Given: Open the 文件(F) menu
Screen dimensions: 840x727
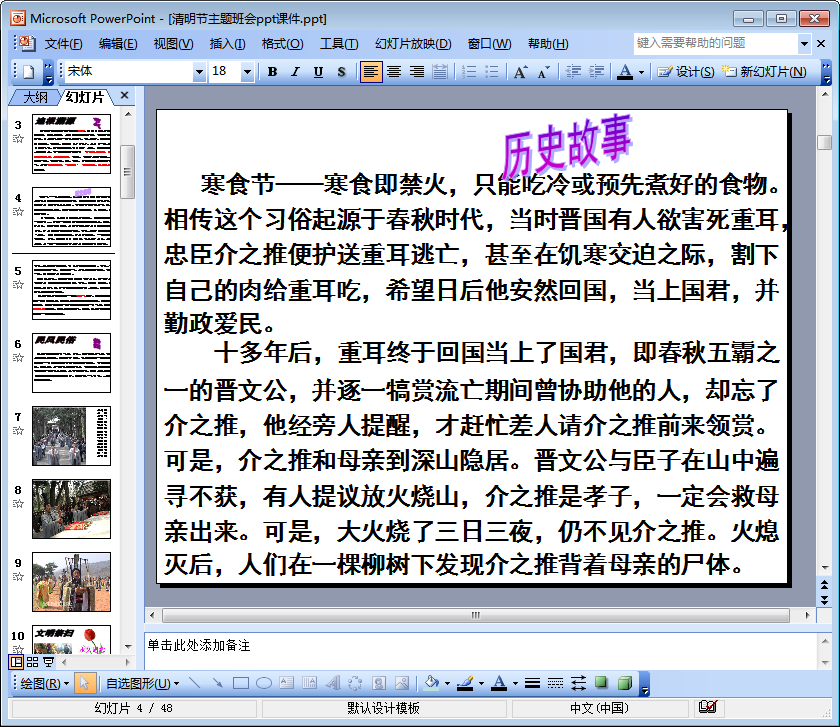Looking at the screenshot, I should [x=63, y=44].
